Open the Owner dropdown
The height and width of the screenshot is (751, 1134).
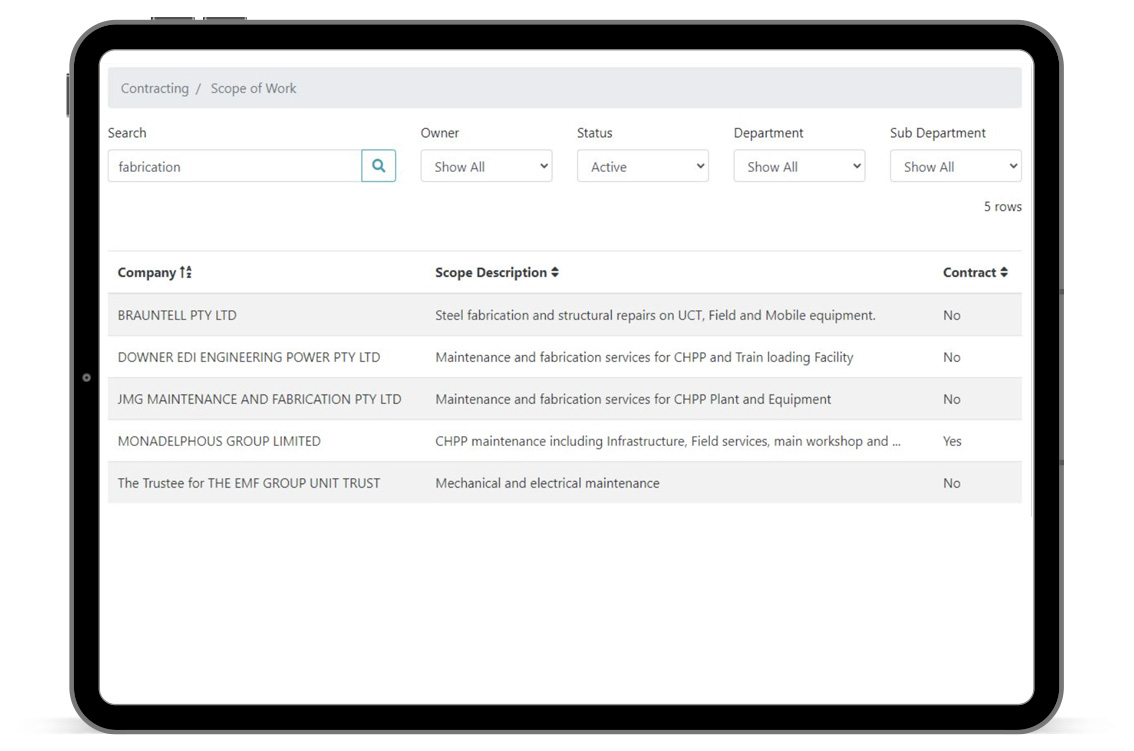tap(487, 166)
